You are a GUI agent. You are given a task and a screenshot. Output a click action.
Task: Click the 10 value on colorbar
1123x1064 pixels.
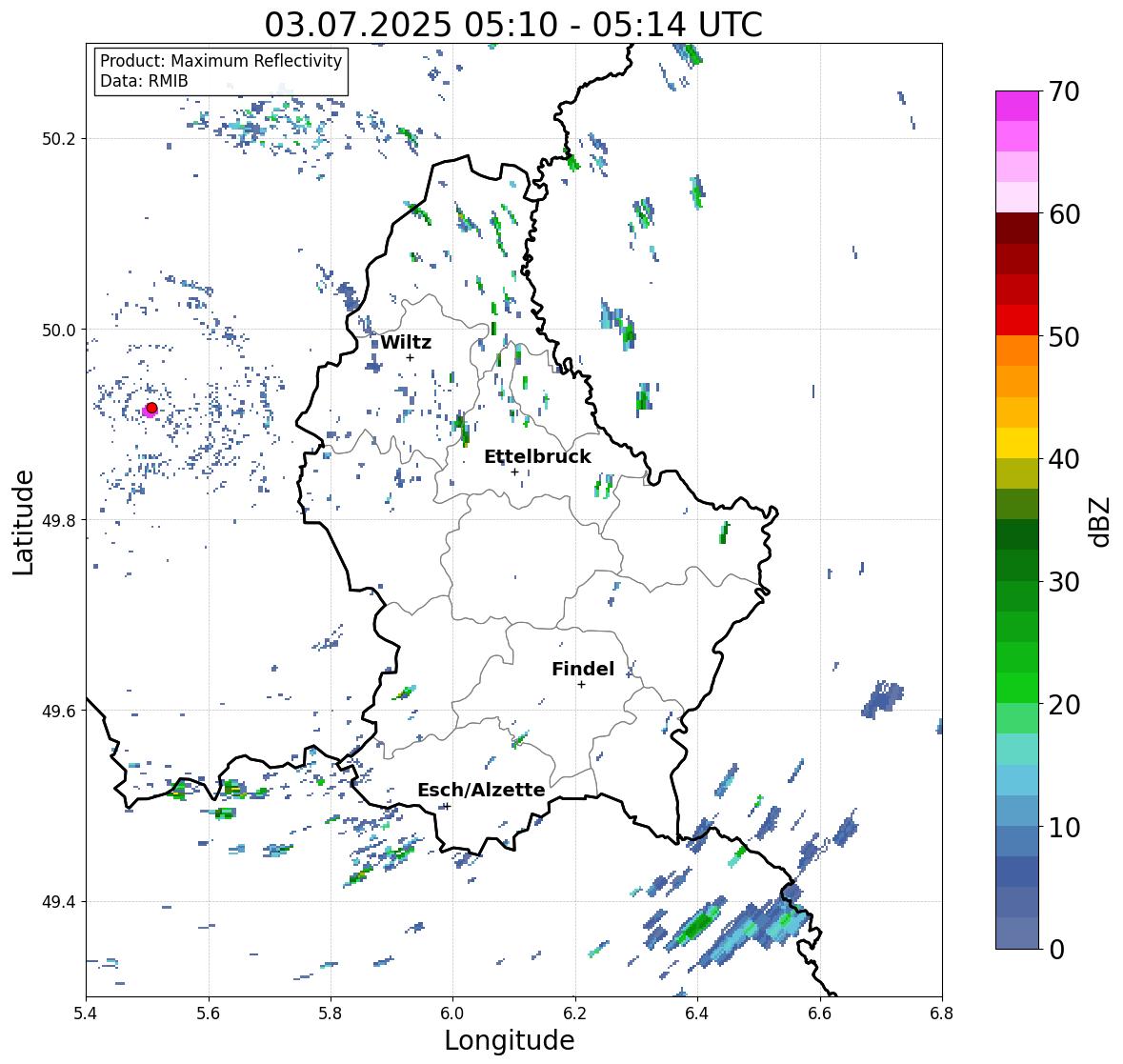pyautogui.click(x=1064, y=827)
